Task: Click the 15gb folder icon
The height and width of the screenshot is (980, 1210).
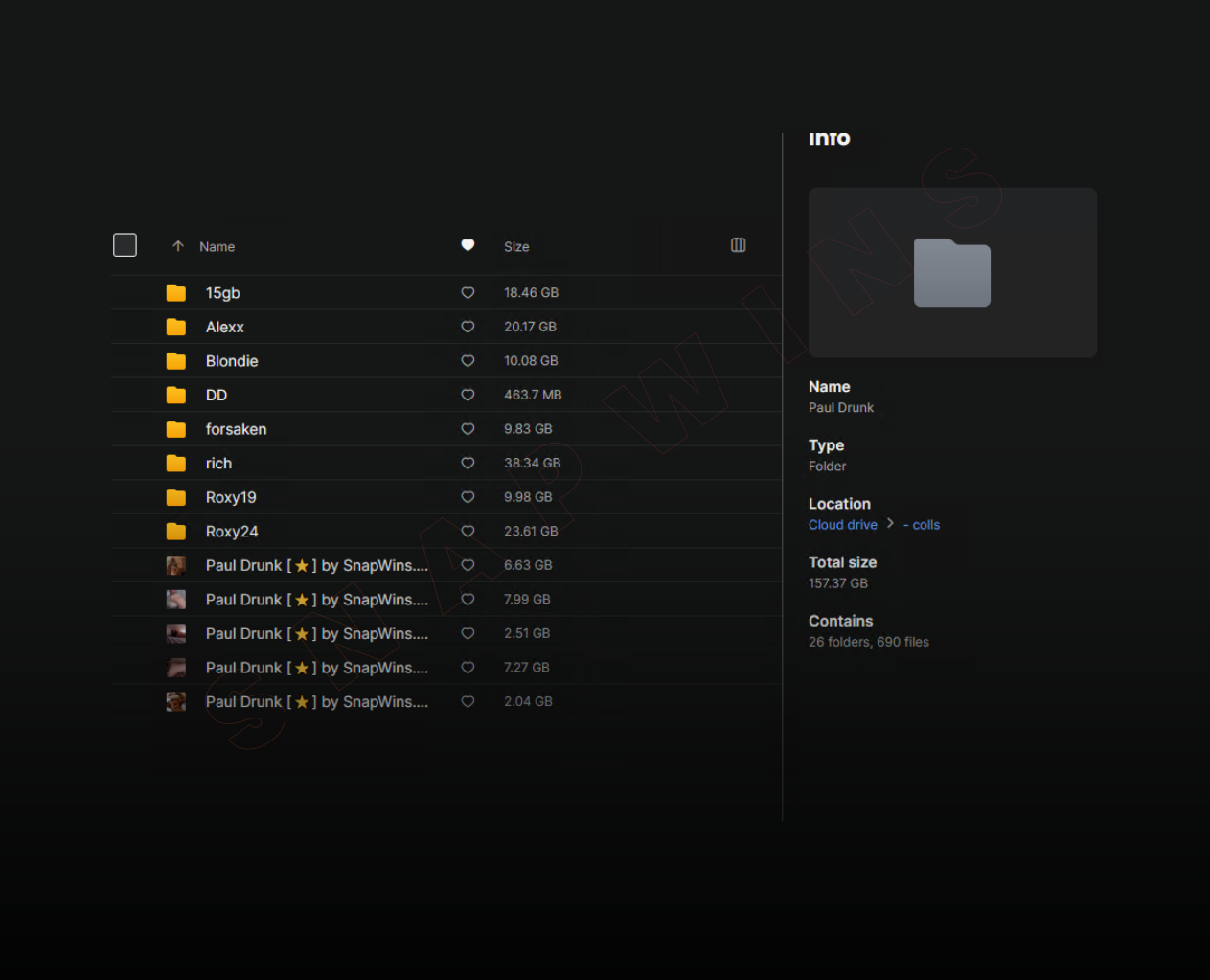Action: click(x=176, y=293)
